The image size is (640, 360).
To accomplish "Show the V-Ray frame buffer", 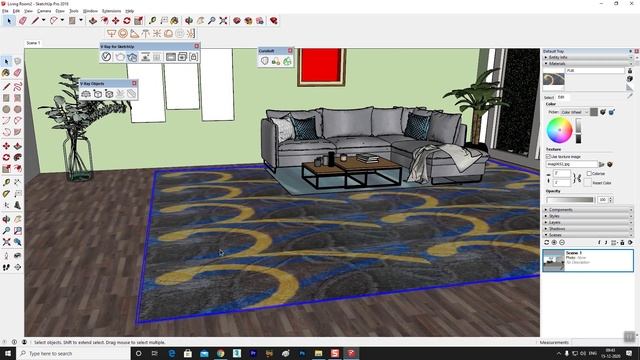I will click(x=171, y=57).
